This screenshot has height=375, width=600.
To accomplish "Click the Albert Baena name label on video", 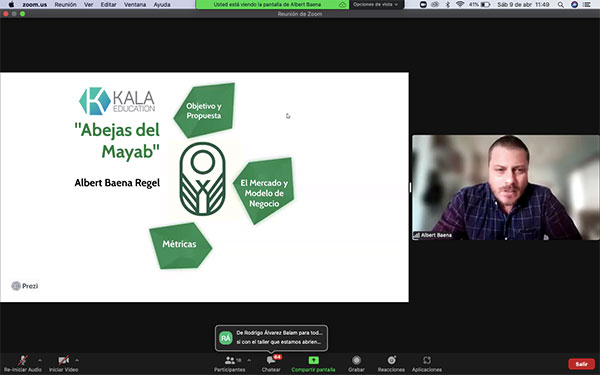I will click(x=433, y=235).
